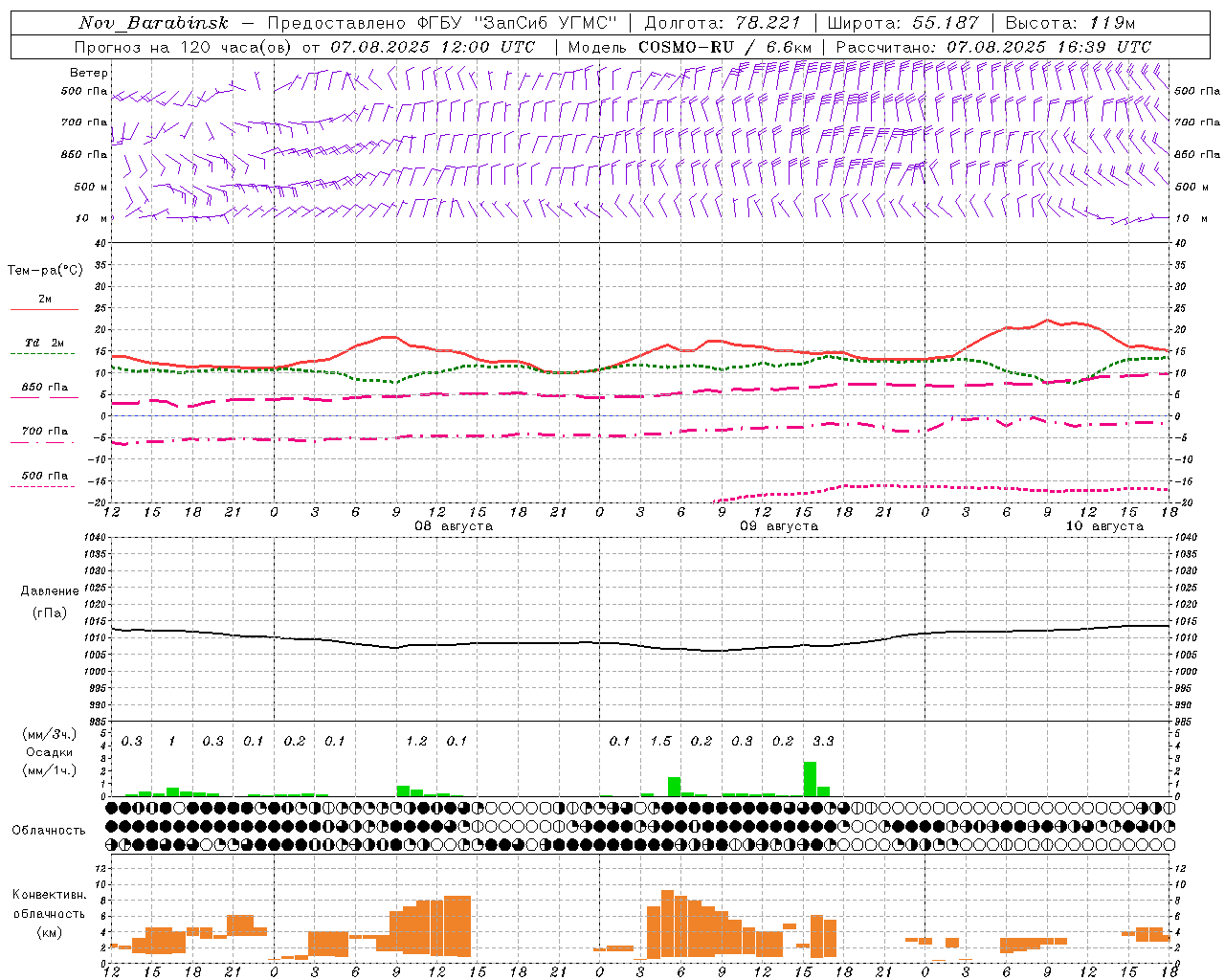Select the 'Предоставлено ФГБУ "ЗапСиб УГМС"' text
Image resolution: width=1225 pixels, height=980 pixels.
point(442,23)
